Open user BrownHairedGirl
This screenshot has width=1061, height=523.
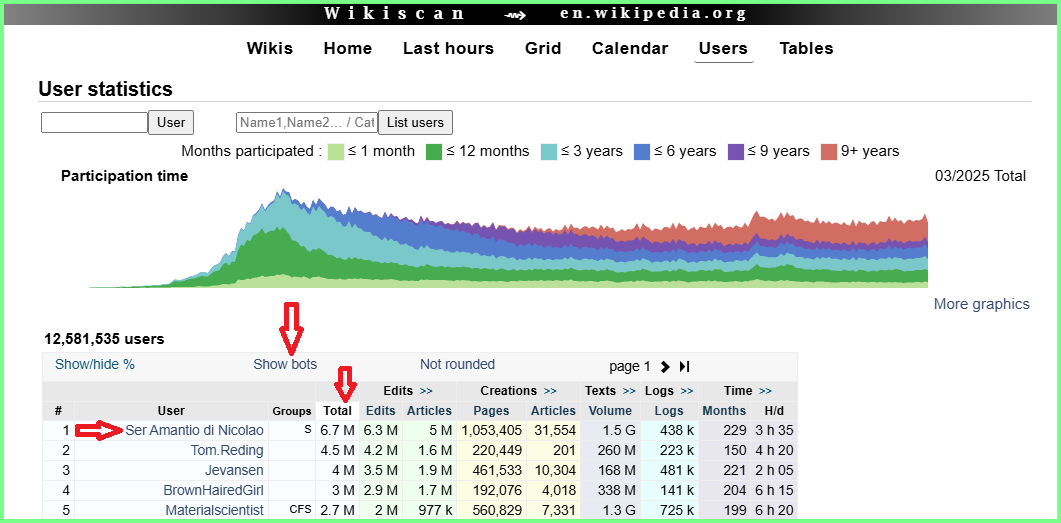213,490
